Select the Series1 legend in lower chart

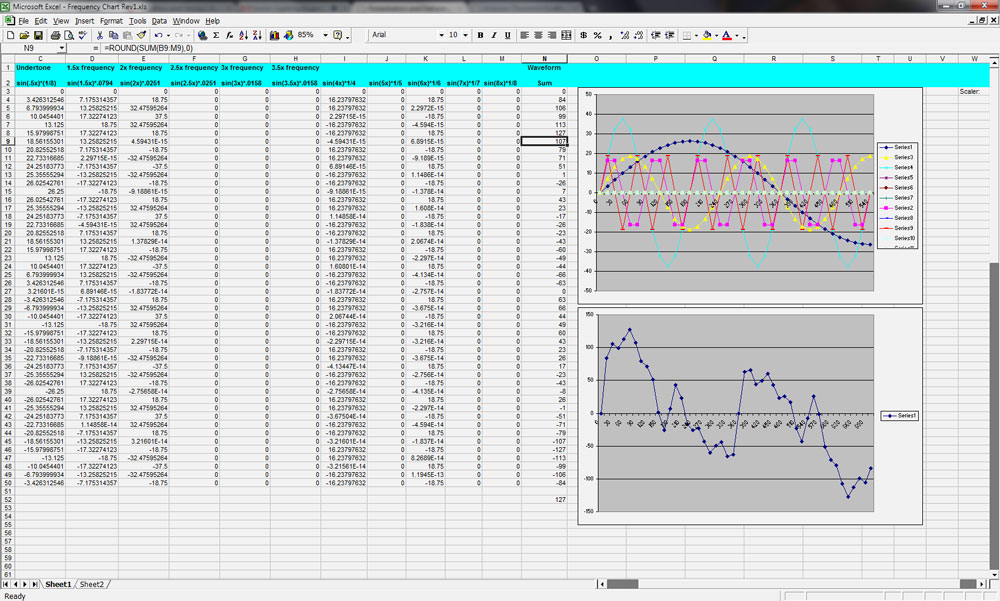(x=900, y=416)
